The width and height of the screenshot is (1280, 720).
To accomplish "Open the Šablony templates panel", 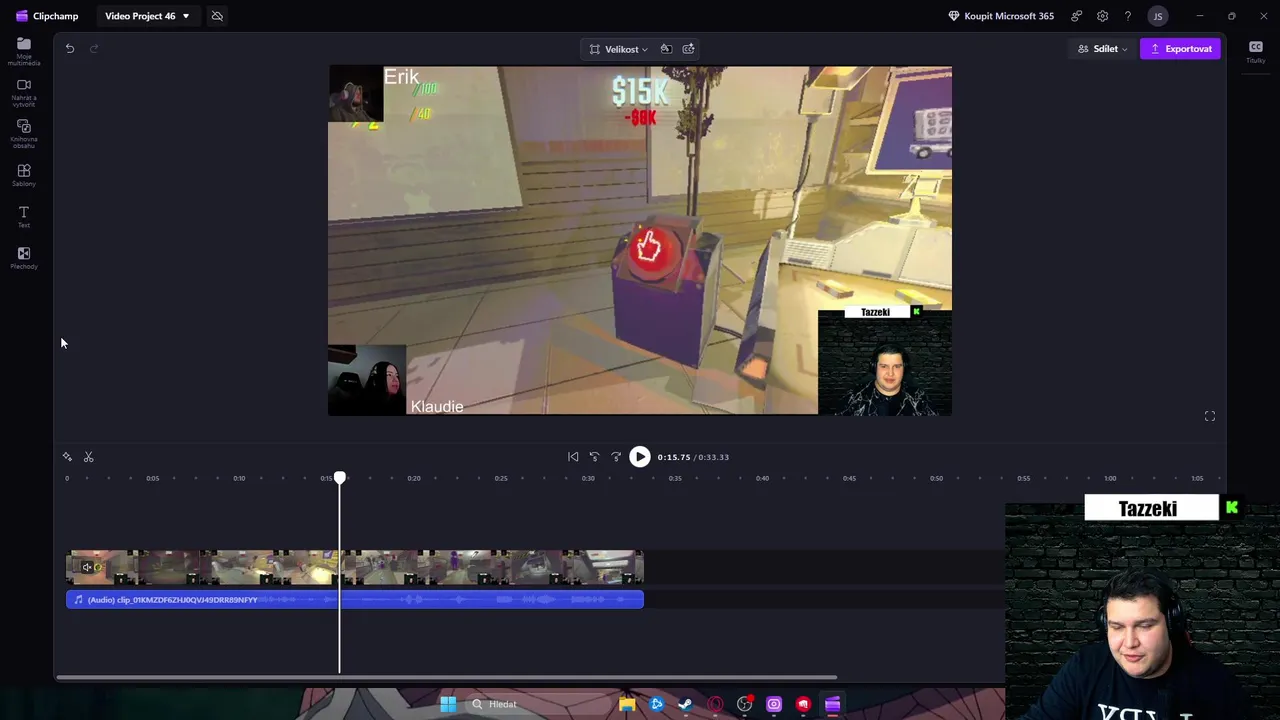I will point(24,175).
